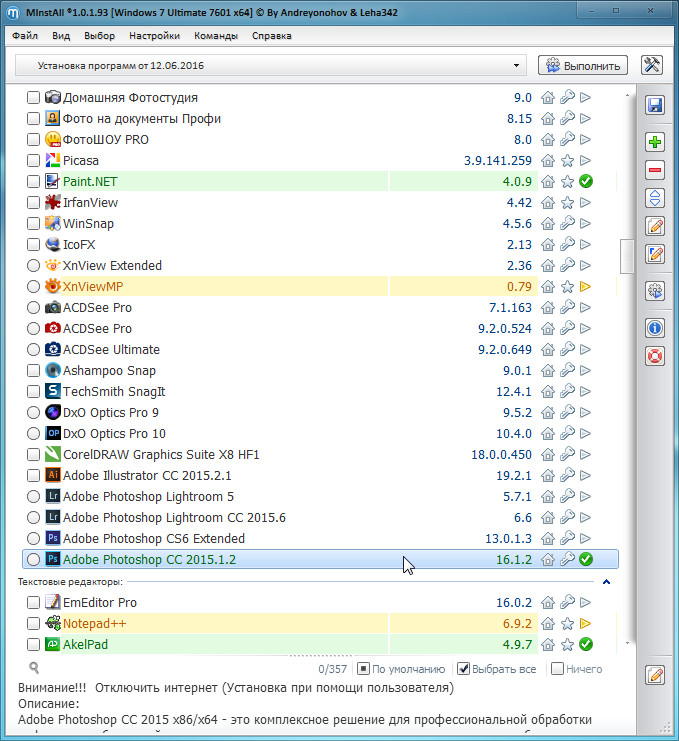
Task: Click the green checkmark for Photoshop CC 2015.1.2
Action: 586,560
